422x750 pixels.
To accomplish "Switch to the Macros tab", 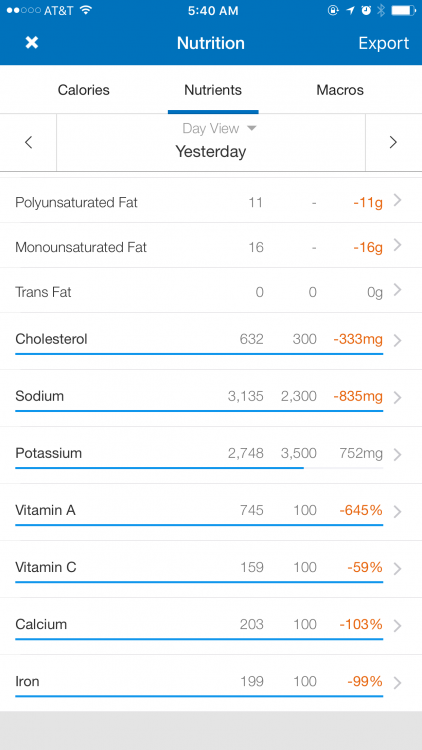I will [340, 90].
